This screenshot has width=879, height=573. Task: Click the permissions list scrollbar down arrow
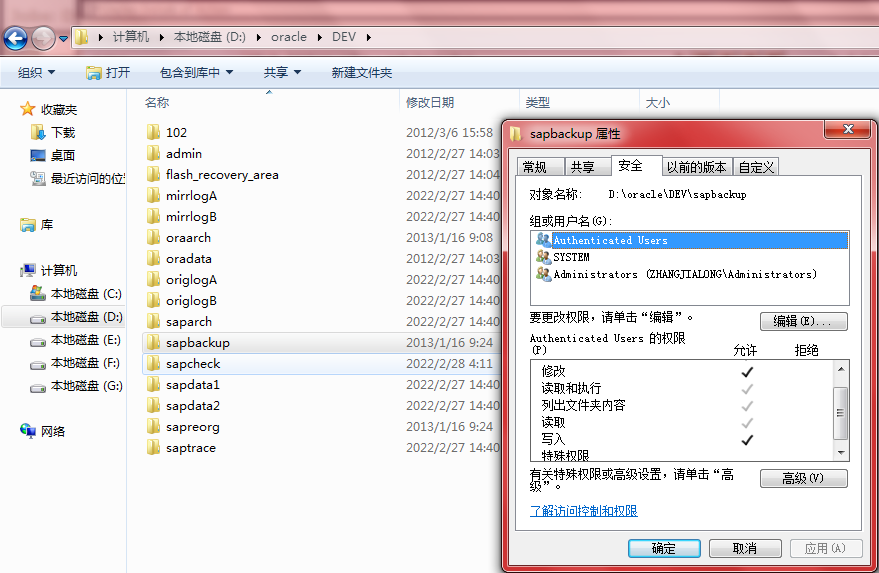coord(841,452)
